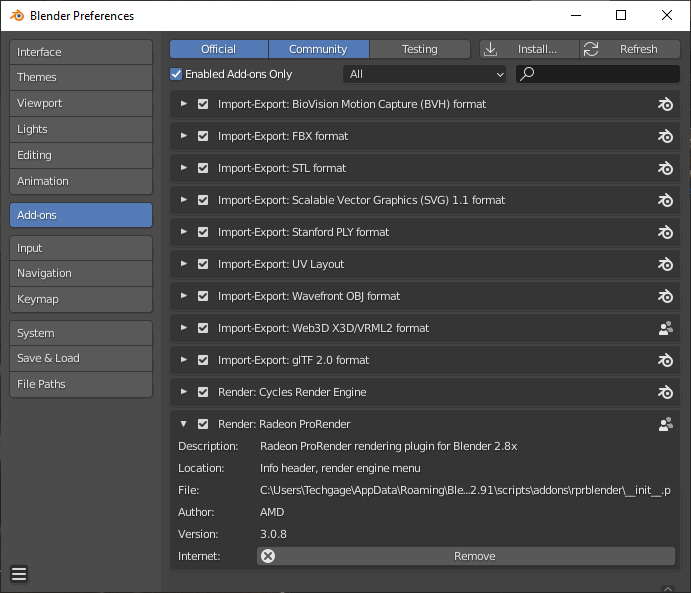Image resolution: width=691 pixels, height=593 pixels.
Task: Click the Blender icon on the STL format row
Action: 665,168
